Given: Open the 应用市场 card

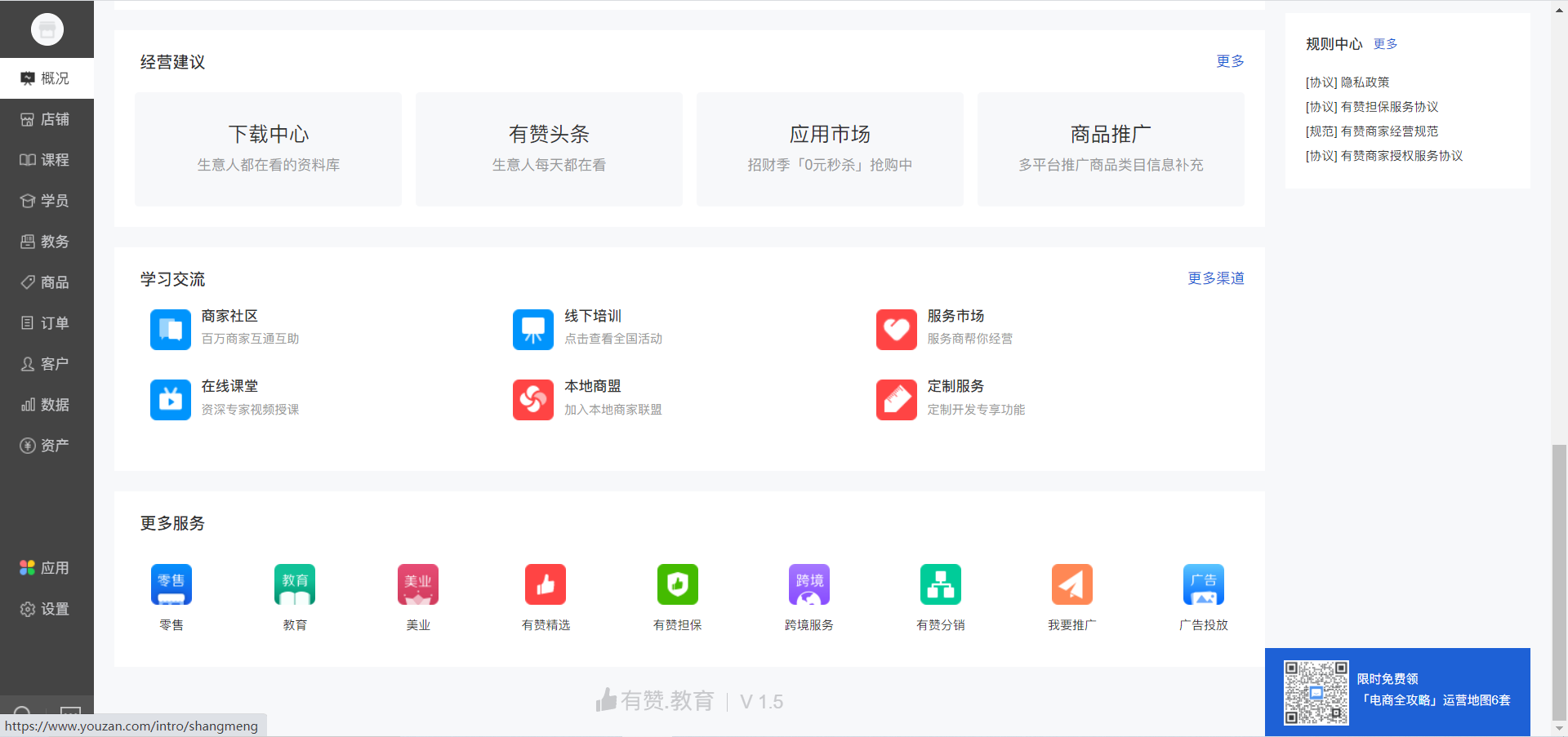Looking at the screenshot, I should [x=830, y=149].
